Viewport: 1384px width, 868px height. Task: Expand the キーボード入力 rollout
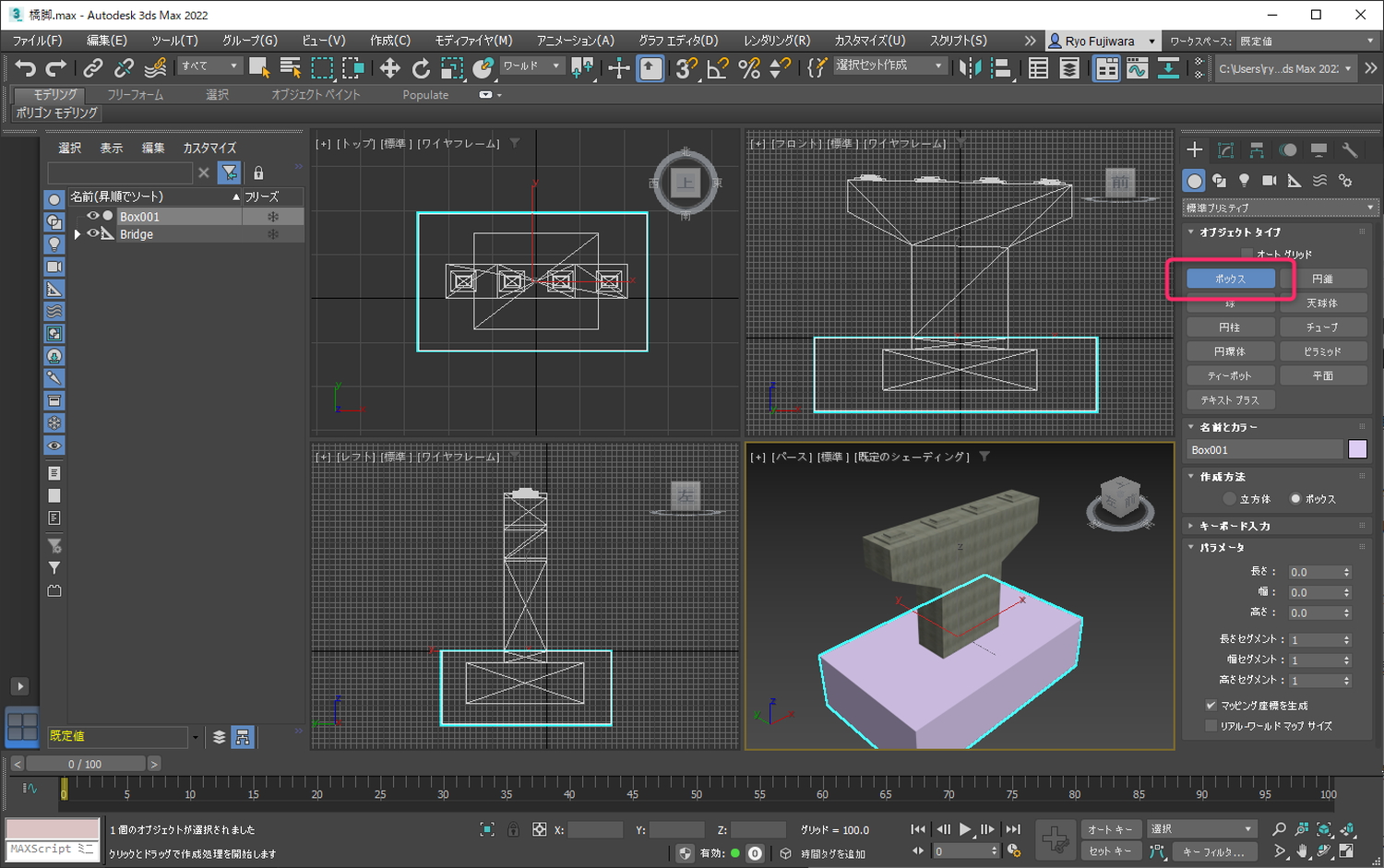coord(1235,526)
